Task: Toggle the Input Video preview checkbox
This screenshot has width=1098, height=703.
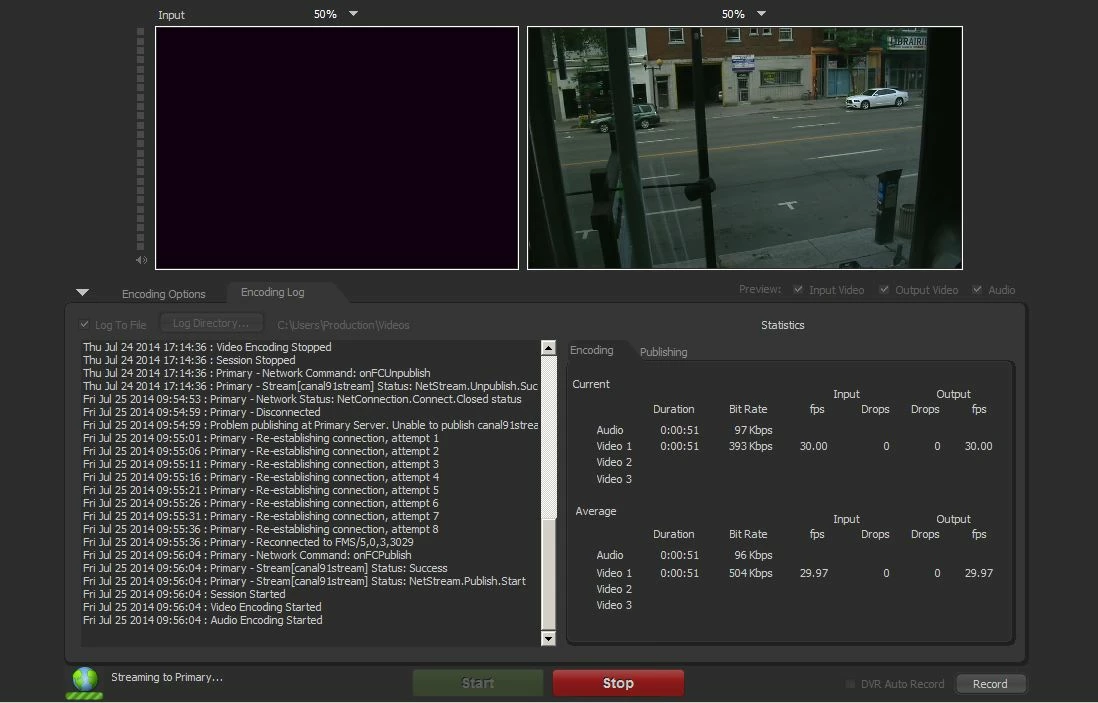Action: (798, 289)
